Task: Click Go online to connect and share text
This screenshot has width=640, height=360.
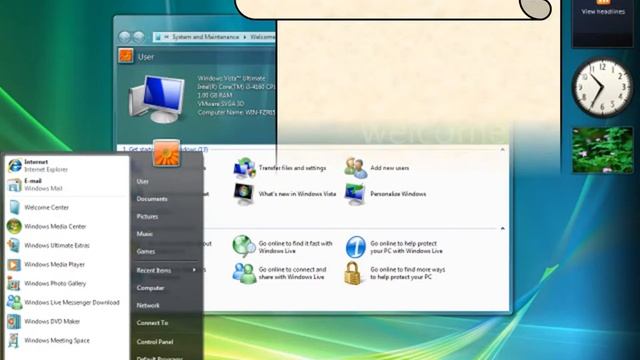Action: pos(292,273)
